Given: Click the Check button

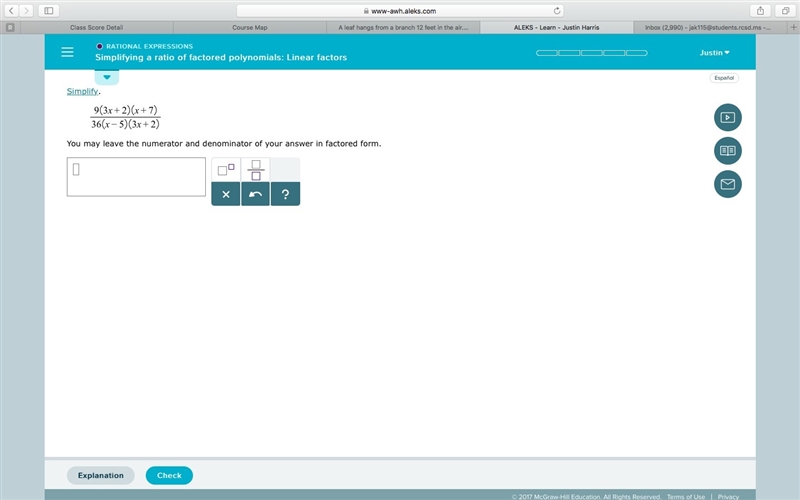Looking at the screenshot, I should click(169, 476).
